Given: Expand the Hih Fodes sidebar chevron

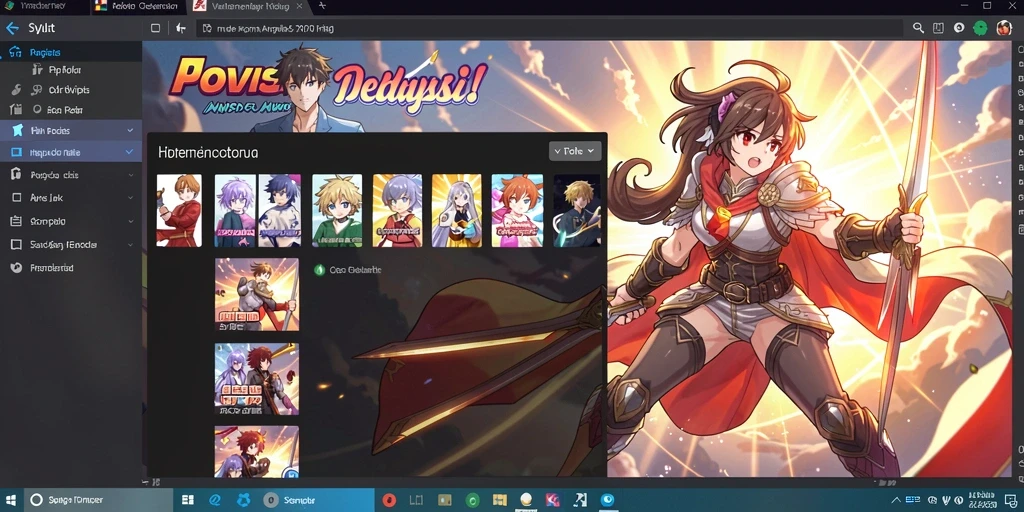Looking at the screenshot, I should 130,131.
